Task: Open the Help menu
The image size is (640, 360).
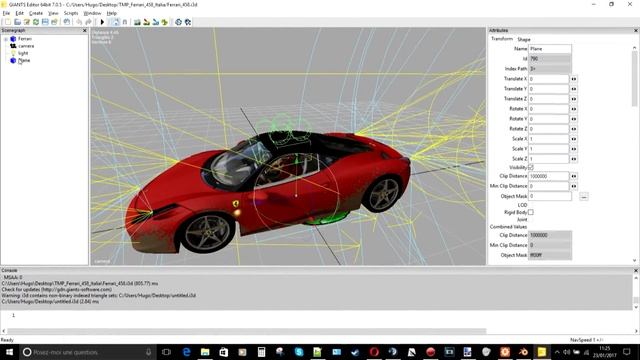Action: coord(111,13)
